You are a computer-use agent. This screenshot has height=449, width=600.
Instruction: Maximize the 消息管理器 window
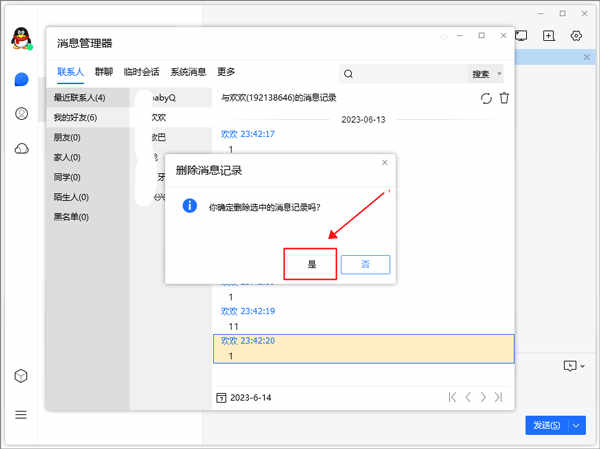click(x=482, y=36)
